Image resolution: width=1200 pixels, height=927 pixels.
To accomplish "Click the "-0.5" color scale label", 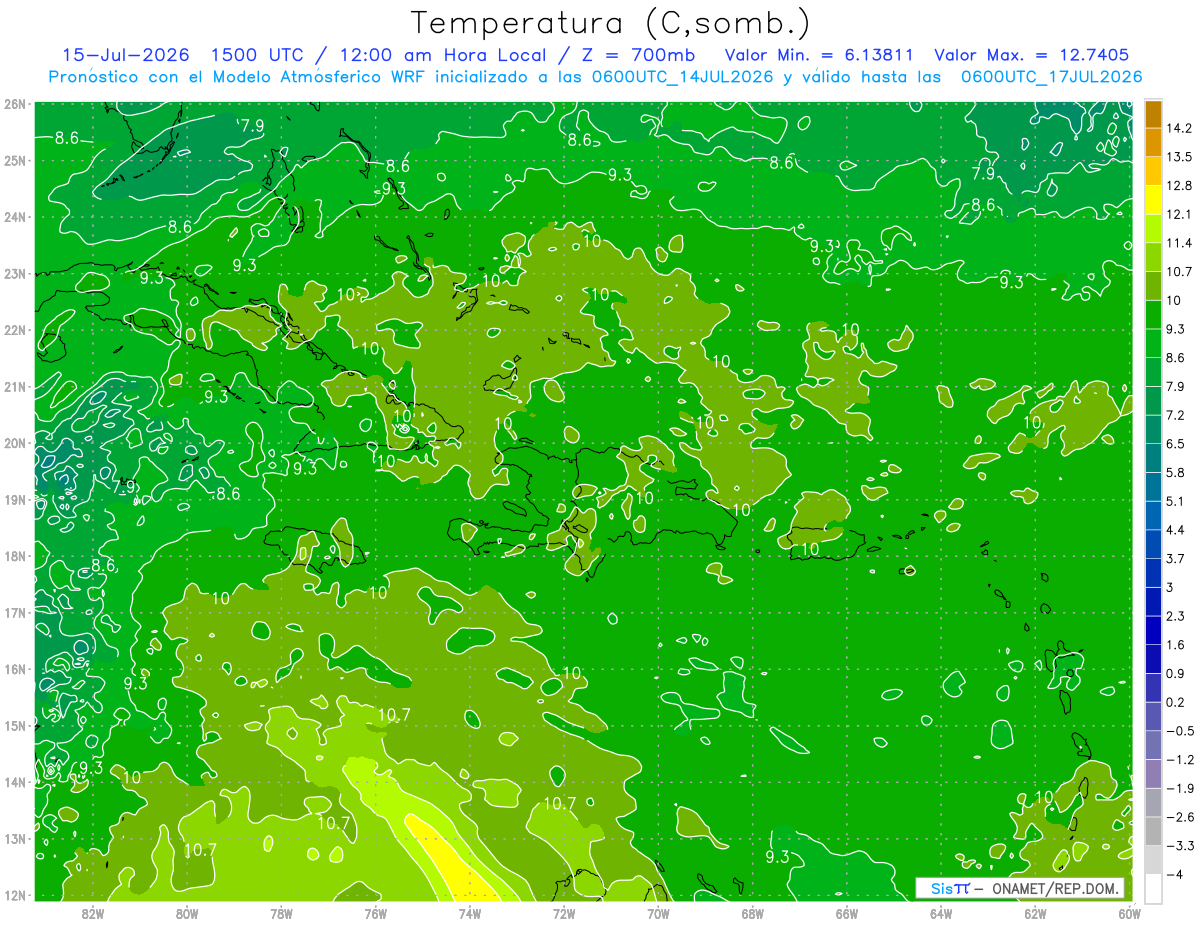I will tap(1180, 731).
